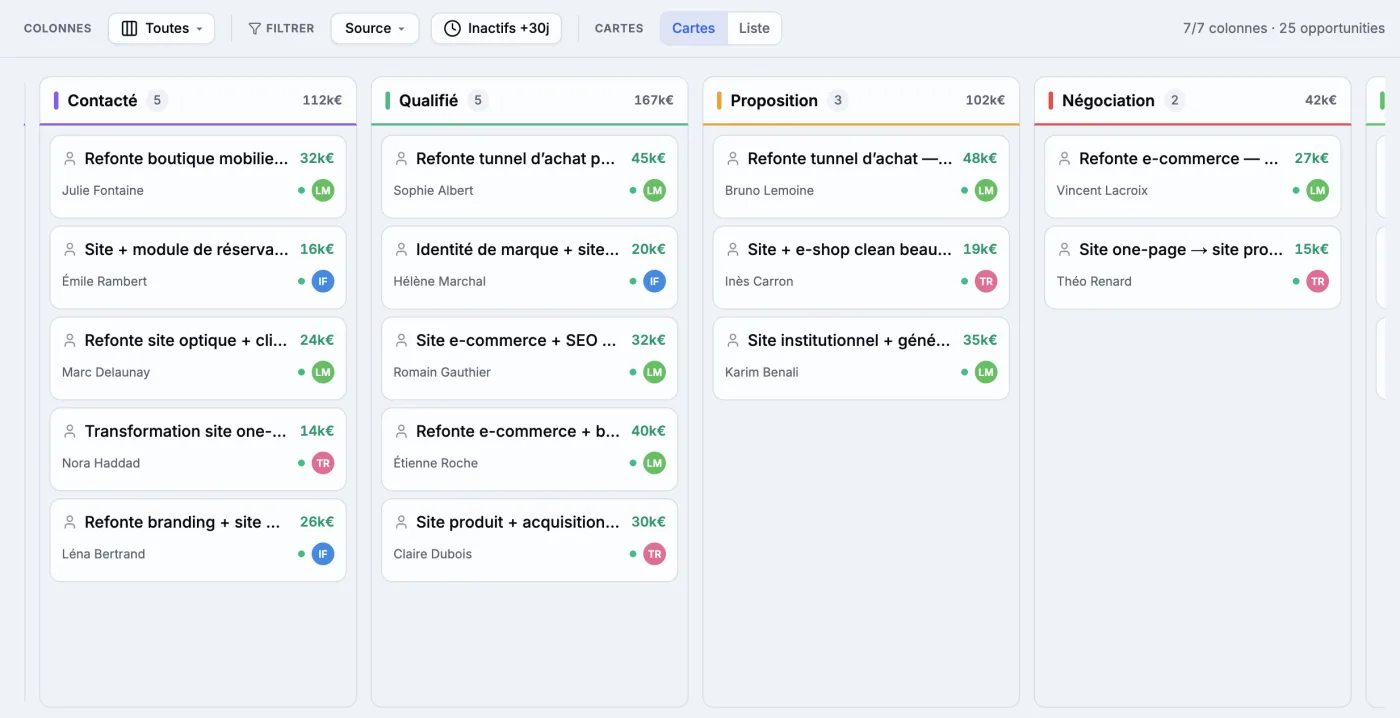Click LM avatar on Étienne Roche card
The image size is (1400, 718).
(x=654, y=463)
